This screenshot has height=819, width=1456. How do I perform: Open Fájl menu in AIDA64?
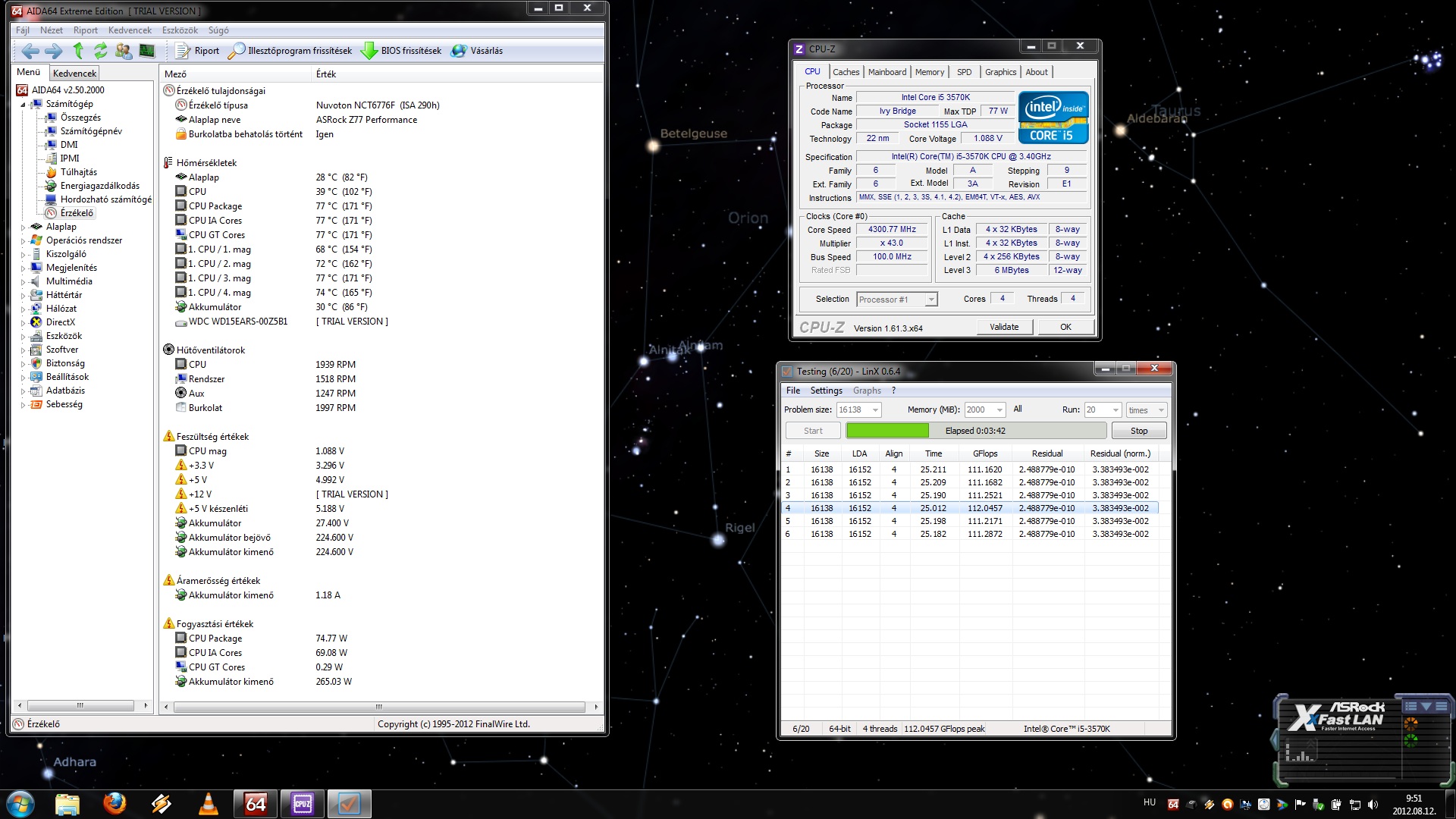pyautogui.click(x=23, y=30)
